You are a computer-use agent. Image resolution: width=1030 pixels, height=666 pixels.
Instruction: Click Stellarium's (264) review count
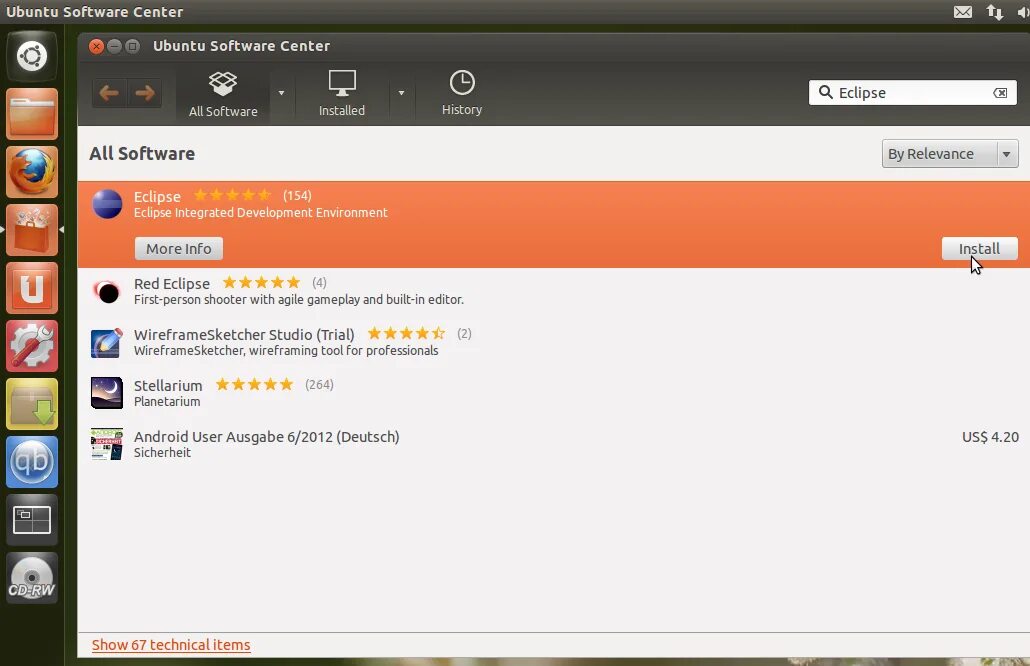coord(319,384)
